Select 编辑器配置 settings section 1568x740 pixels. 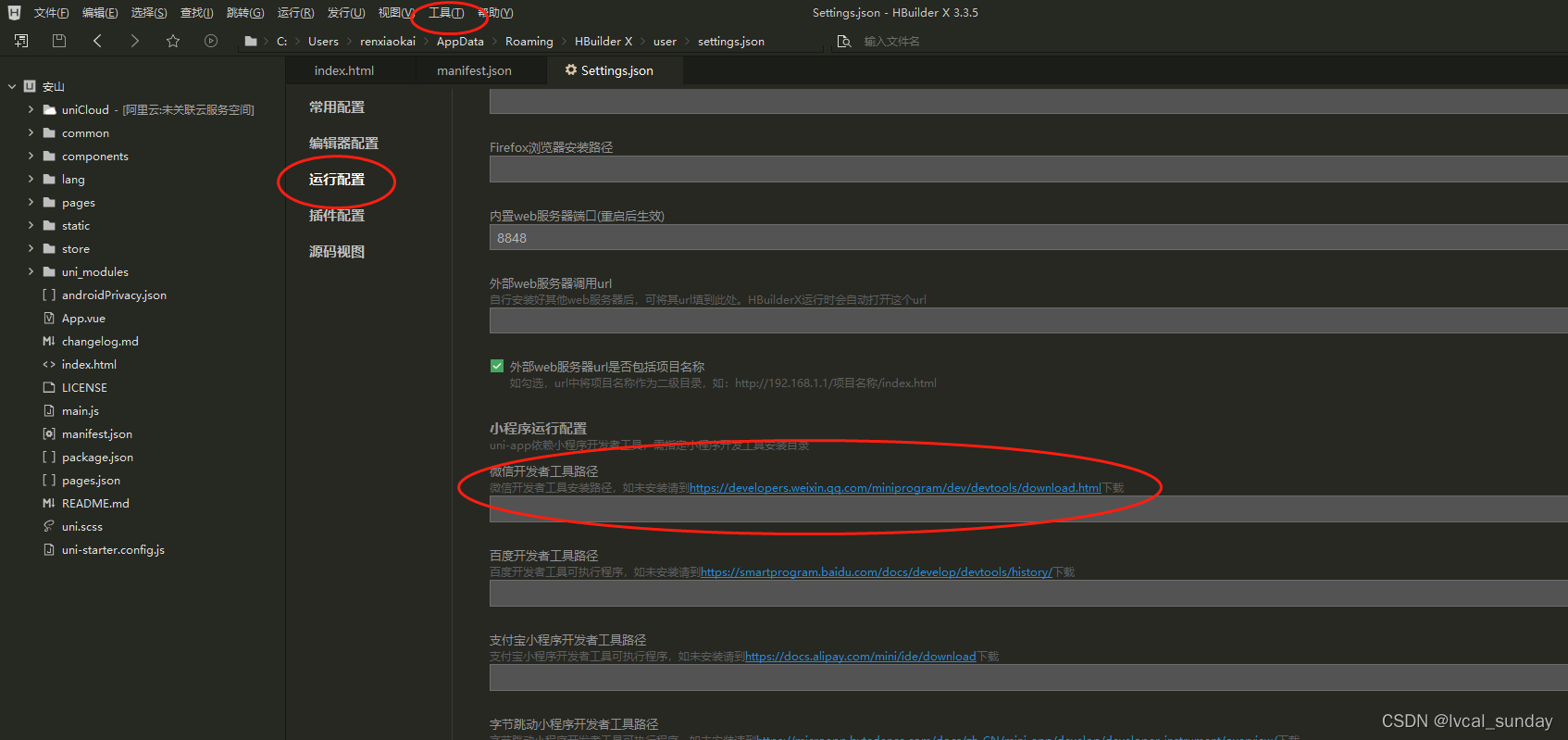343,144
